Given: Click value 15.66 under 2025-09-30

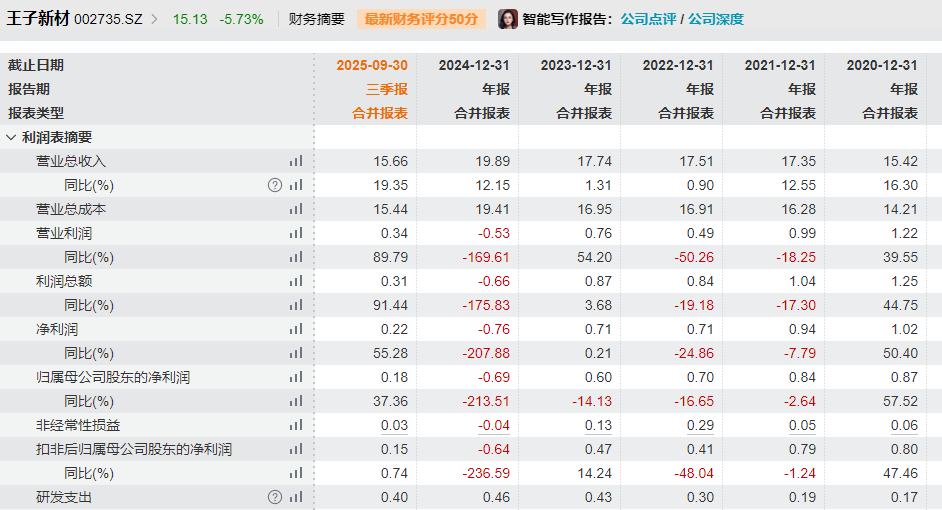Looking at the screenshot, I should pos(390,161).
